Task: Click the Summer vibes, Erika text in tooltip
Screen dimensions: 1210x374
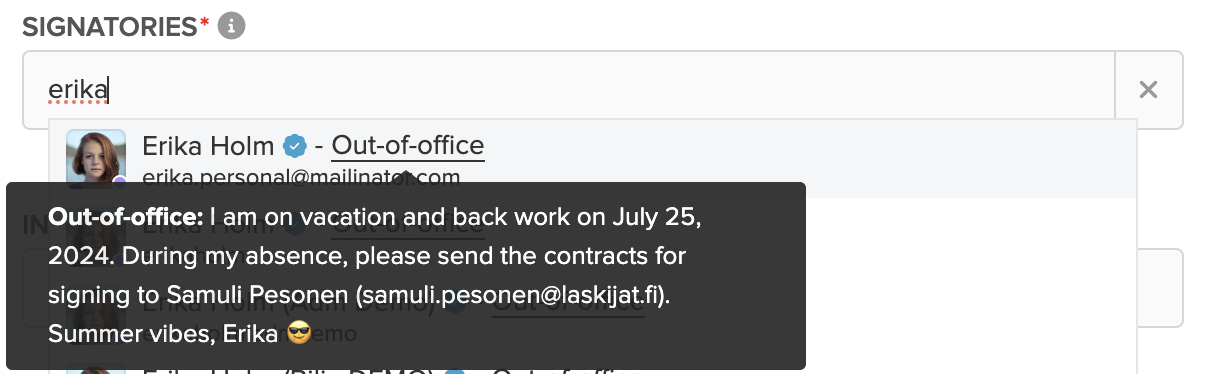Action: [x=163, y=334]
